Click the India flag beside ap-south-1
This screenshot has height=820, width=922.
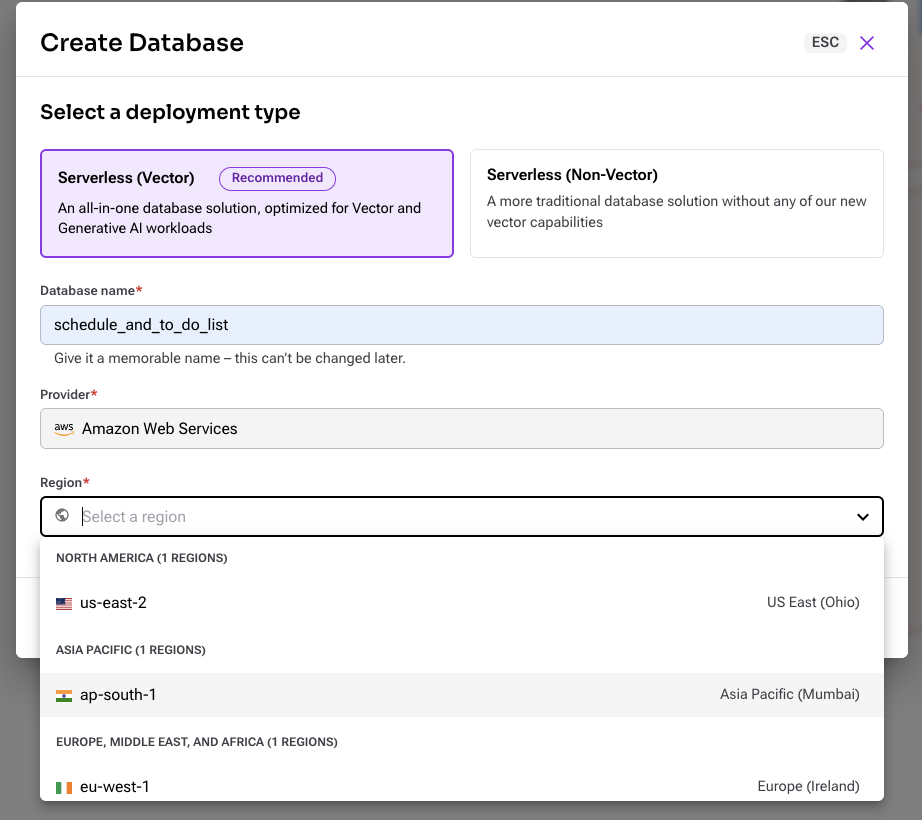click(x=64, y=694)
